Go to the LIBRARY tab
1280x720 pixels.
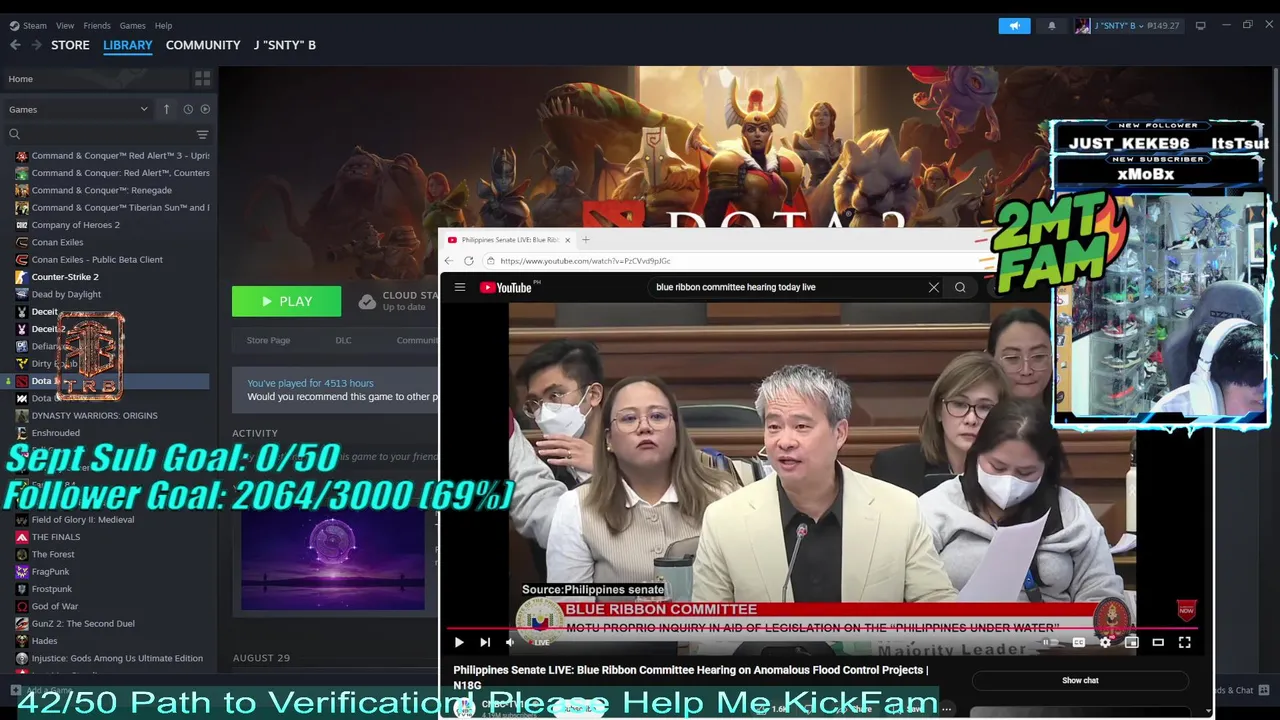[x=128, y=45]
